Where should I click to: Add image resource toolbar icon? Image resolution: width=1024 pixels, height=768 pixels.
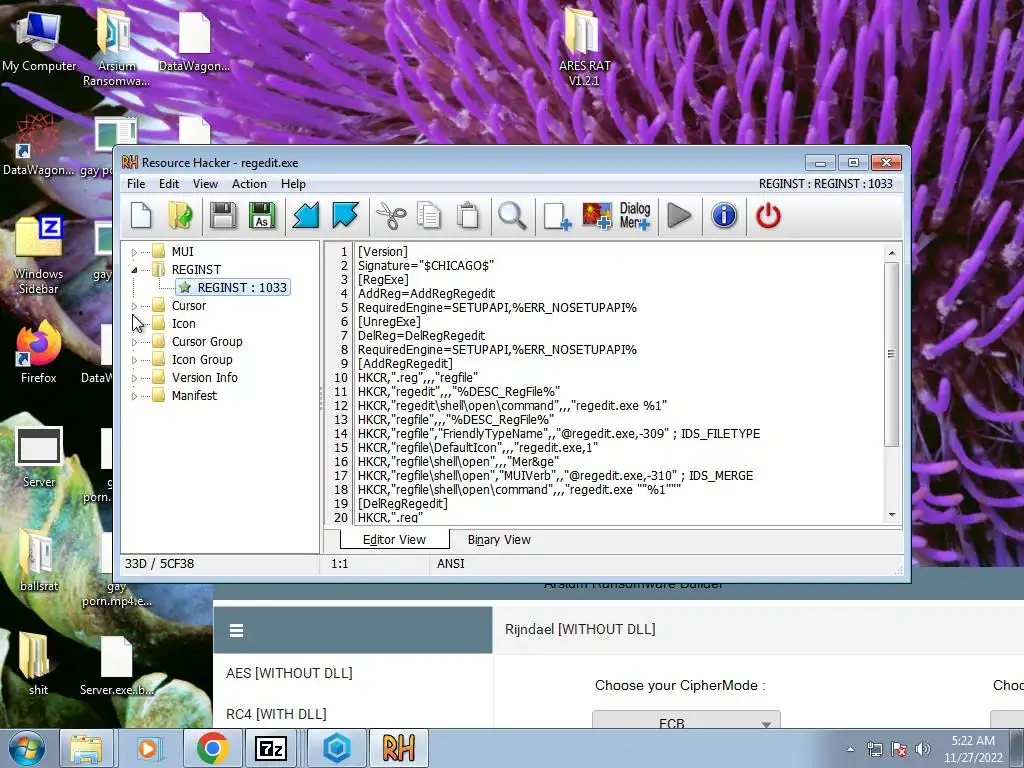coord(597,216)
